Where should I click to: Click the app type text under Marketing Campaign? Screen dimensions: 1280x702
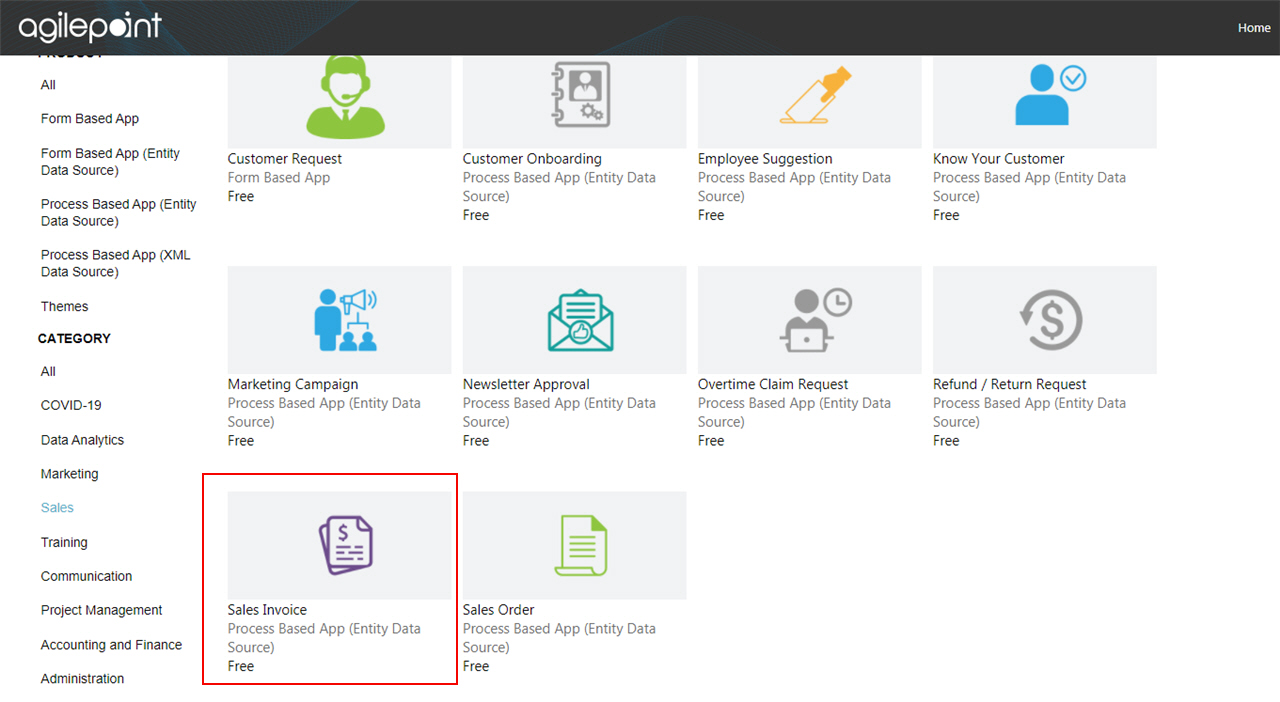point(324,413)
